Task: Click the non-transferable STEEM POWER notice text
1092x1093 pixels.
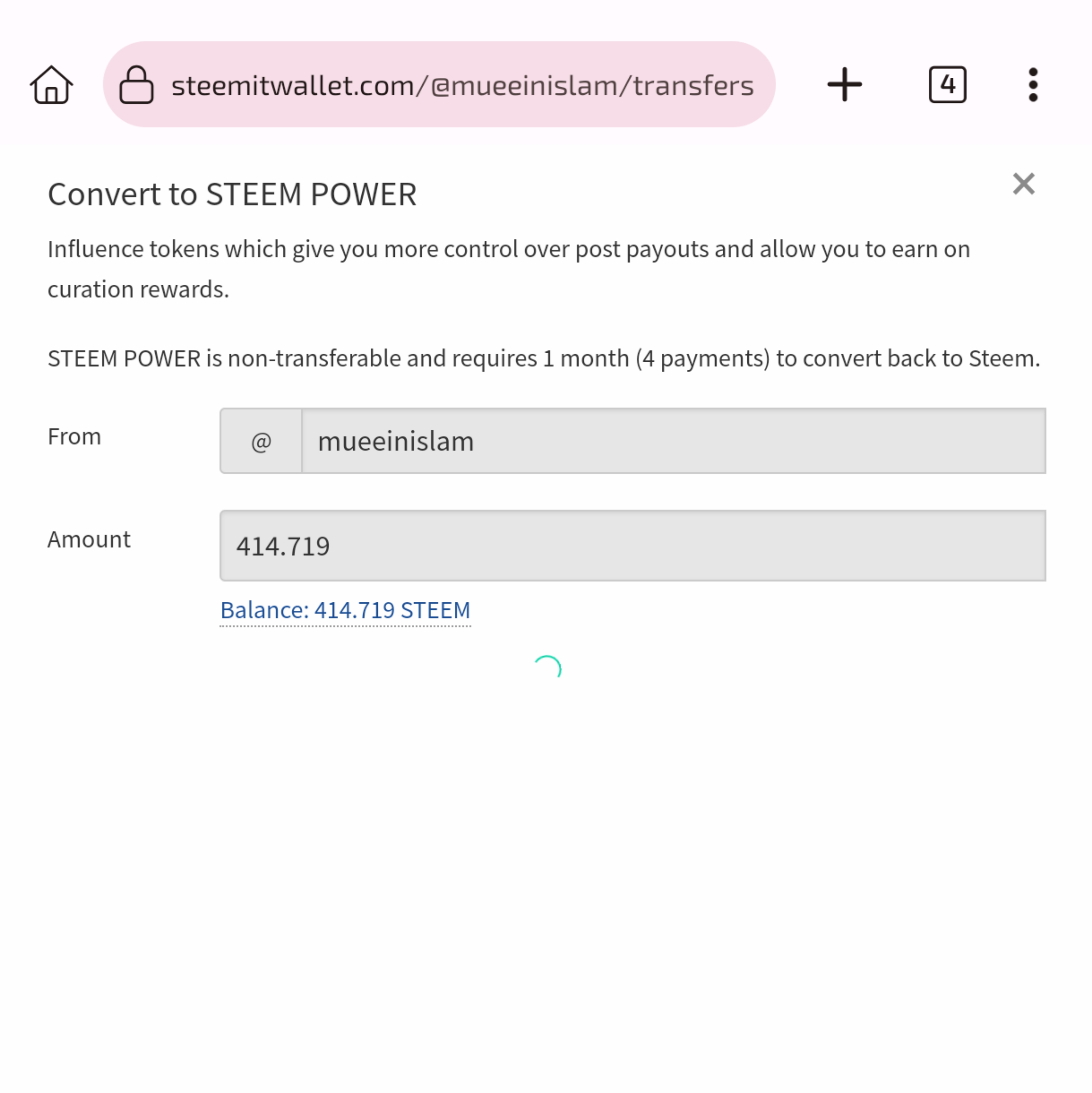Action: pos(544,359)
